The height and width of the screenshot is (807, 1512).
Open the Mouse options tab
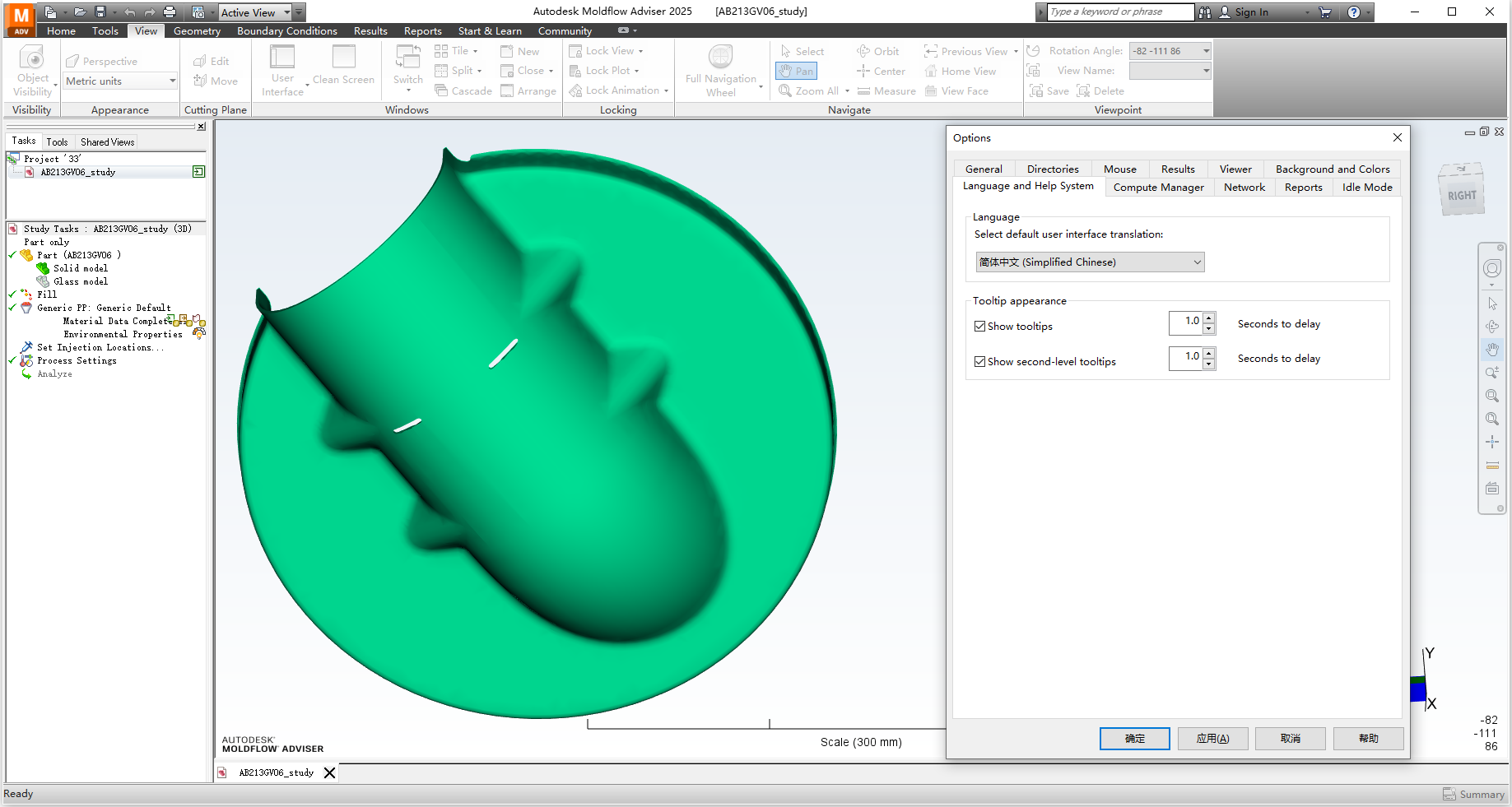[1120, 169]
